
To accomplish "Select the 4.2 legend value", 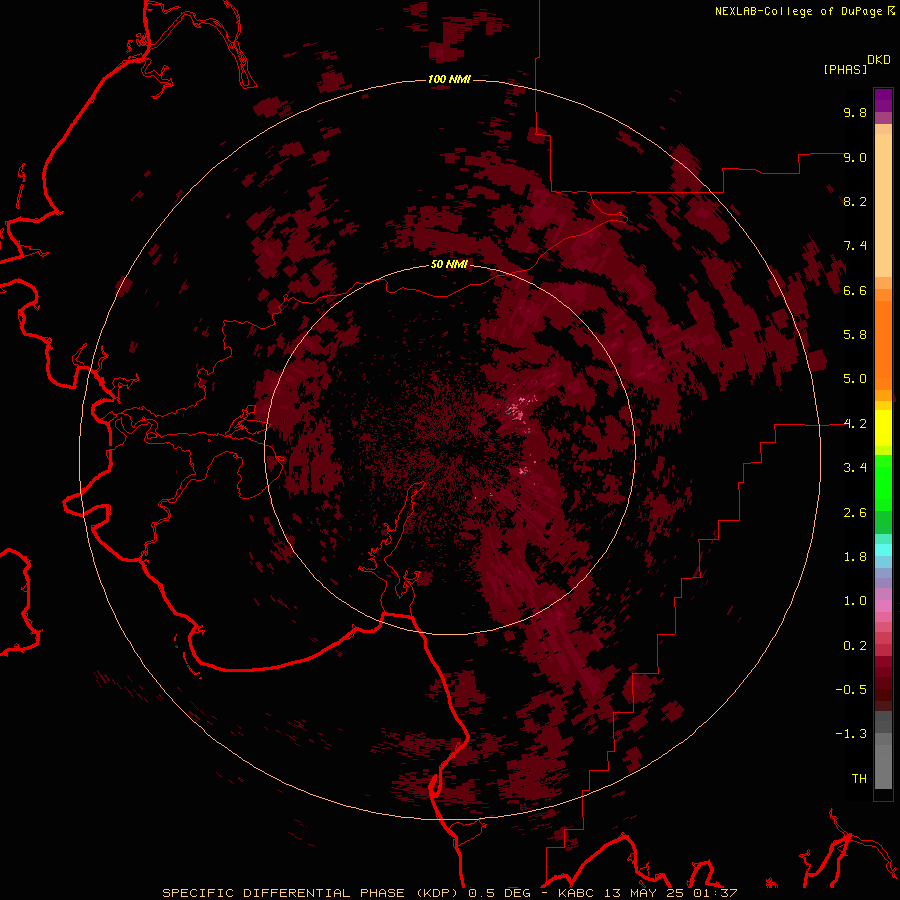I will tap(855, 424).
